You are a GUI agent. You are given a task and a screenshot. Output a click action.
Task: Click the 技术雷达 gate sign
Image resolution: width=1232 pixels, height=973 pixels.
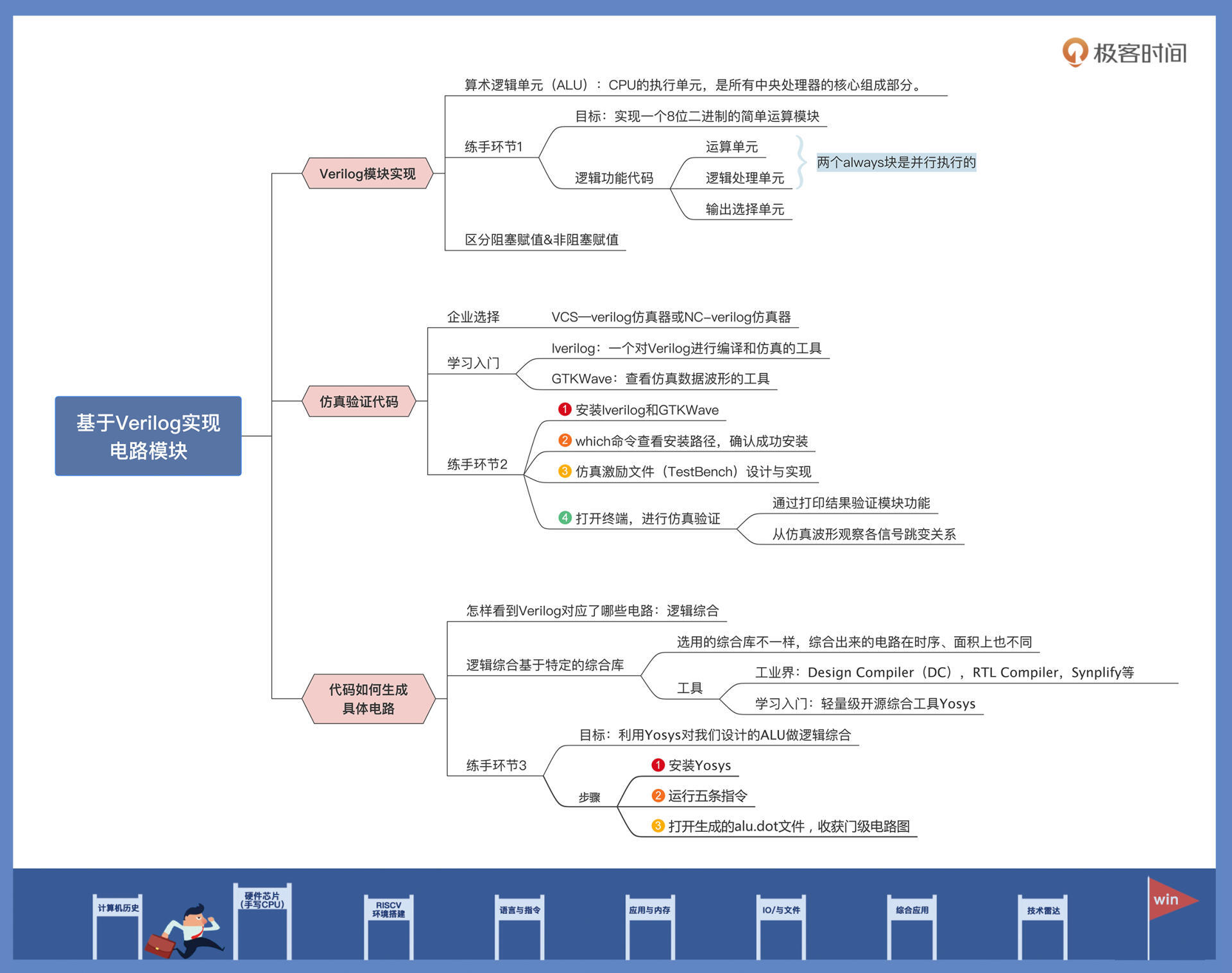click(1043, 910)
